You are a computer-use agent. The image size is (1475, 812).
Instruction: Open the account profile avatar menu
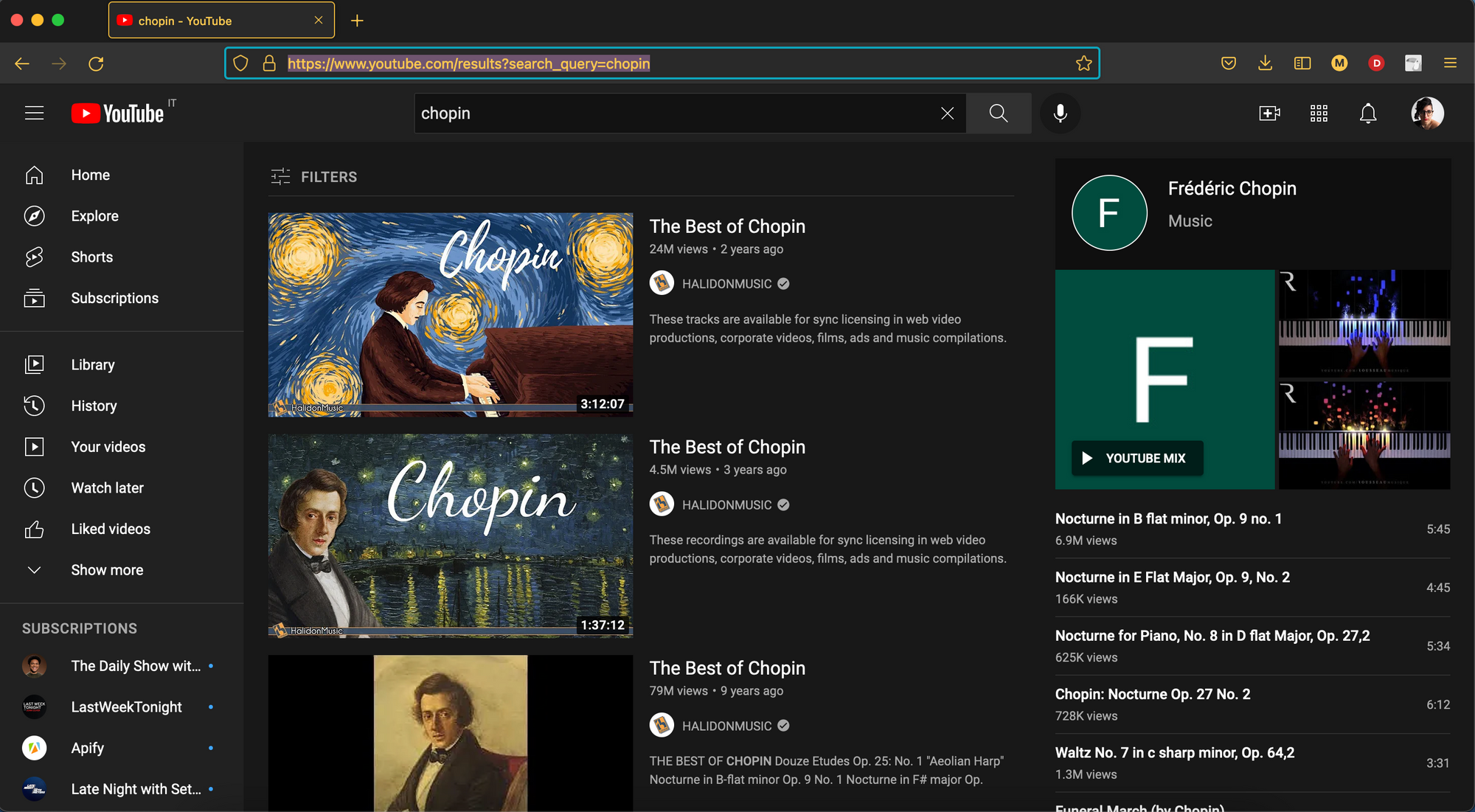[x=1427, y=113]
